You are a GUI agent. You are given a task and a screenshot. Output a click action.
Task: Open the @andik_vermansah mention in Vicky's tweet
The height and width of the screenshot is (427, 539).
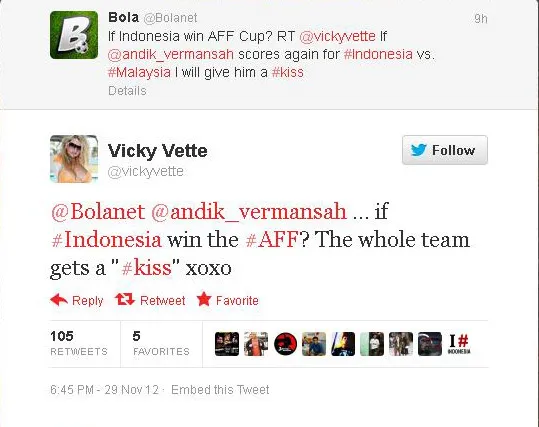249,211
